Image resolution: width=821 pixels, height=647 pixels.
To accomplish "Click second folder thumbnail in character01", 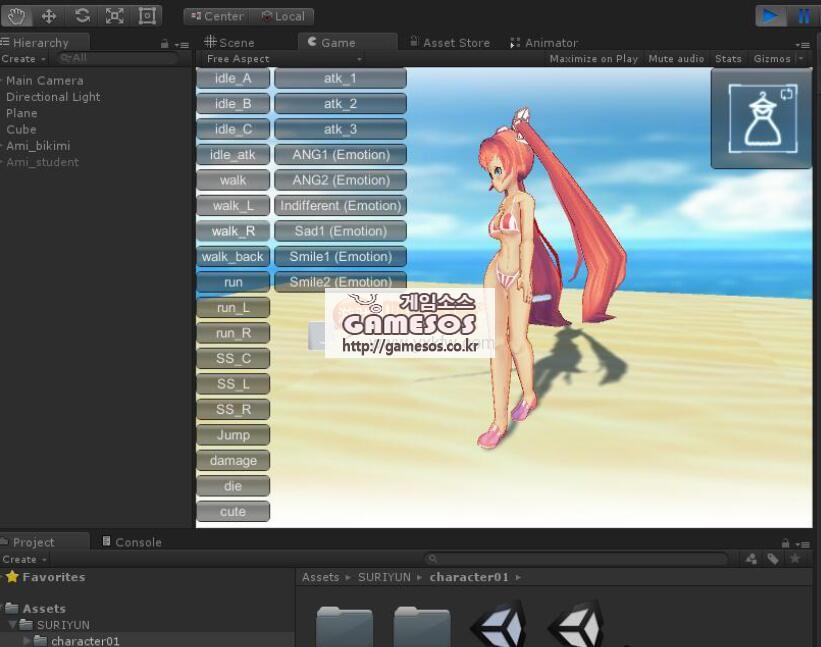I will 422,627.
